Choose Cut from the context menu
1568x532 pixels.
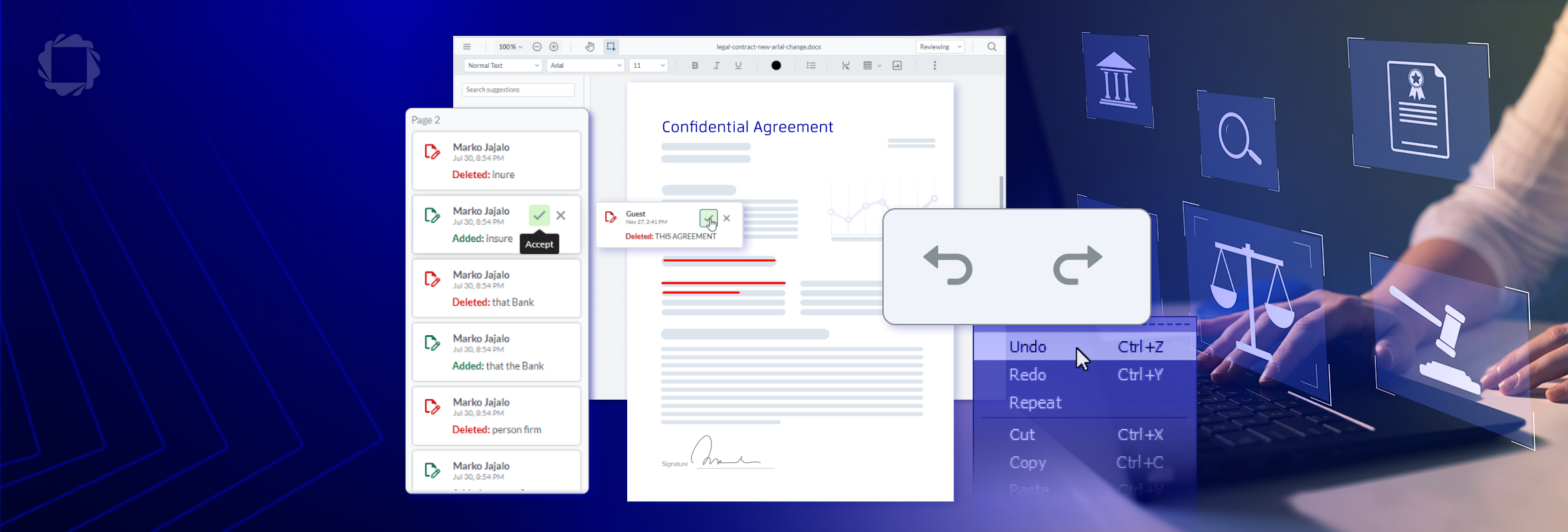[1085, 435]
